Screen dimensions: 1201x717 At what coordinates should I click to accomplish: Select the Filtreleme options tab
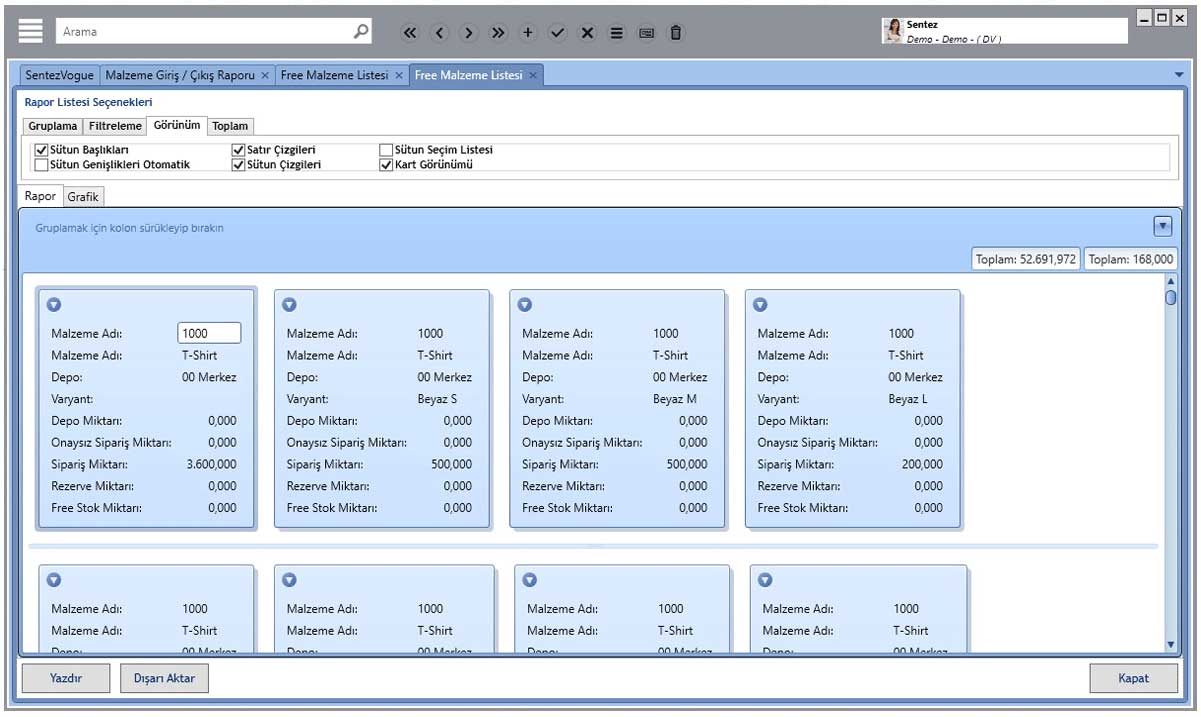tap(115, 126)
